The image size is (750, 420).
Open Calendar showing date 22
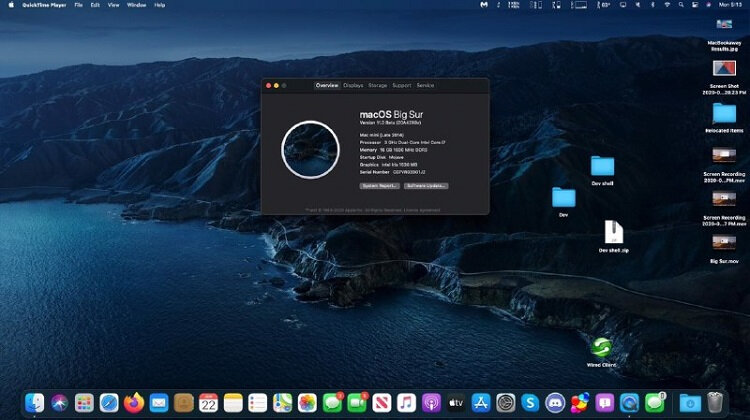(209, 403)
